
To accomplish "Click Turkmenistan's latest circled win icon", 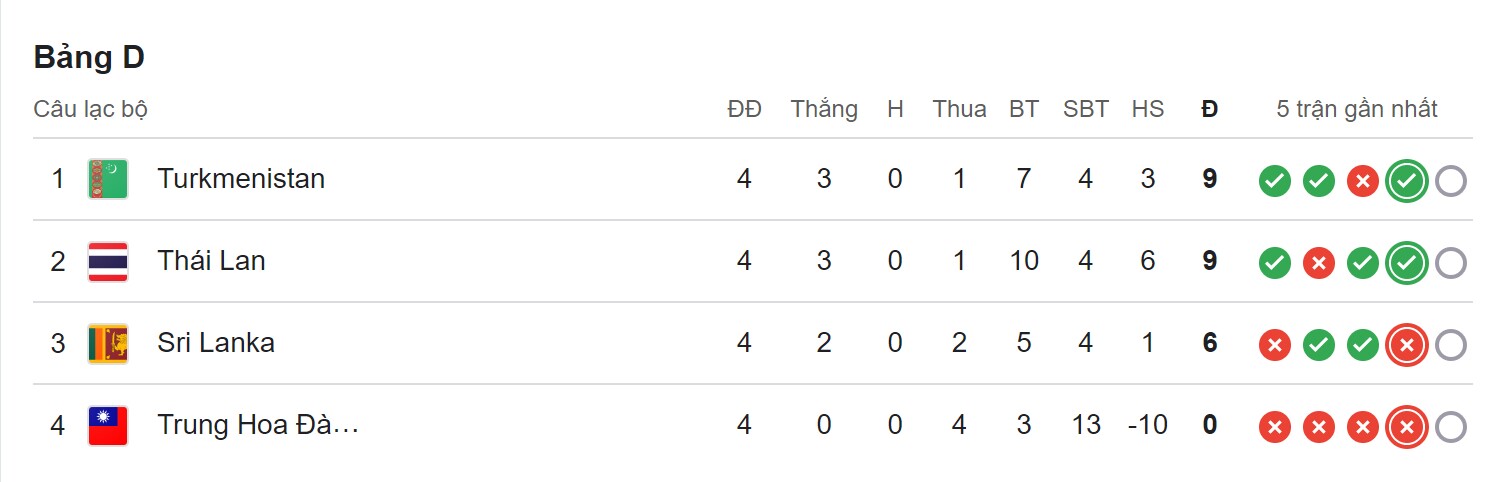I will pyautogui.click(x=1407, y=181).
